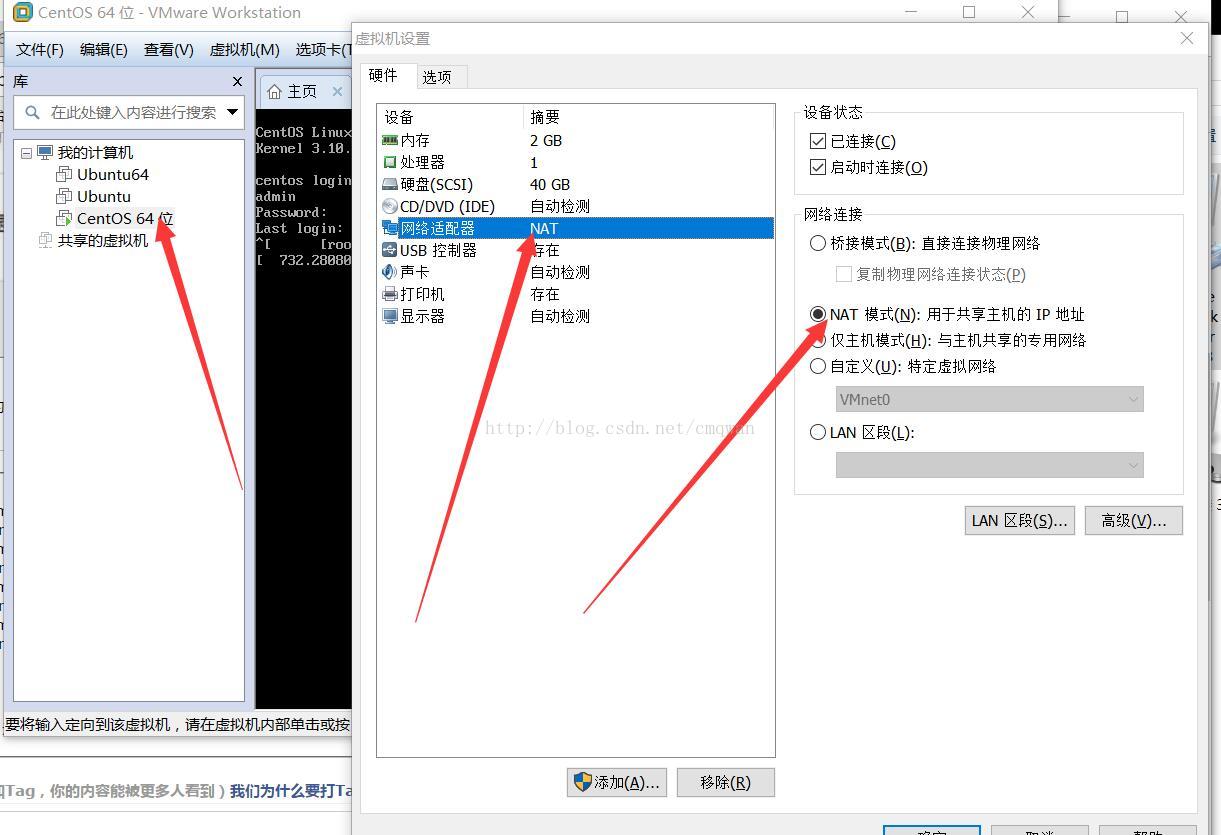Click the 移除(R) button
Viewport: 1221px width, 835px height.
(x=726, y=783)
